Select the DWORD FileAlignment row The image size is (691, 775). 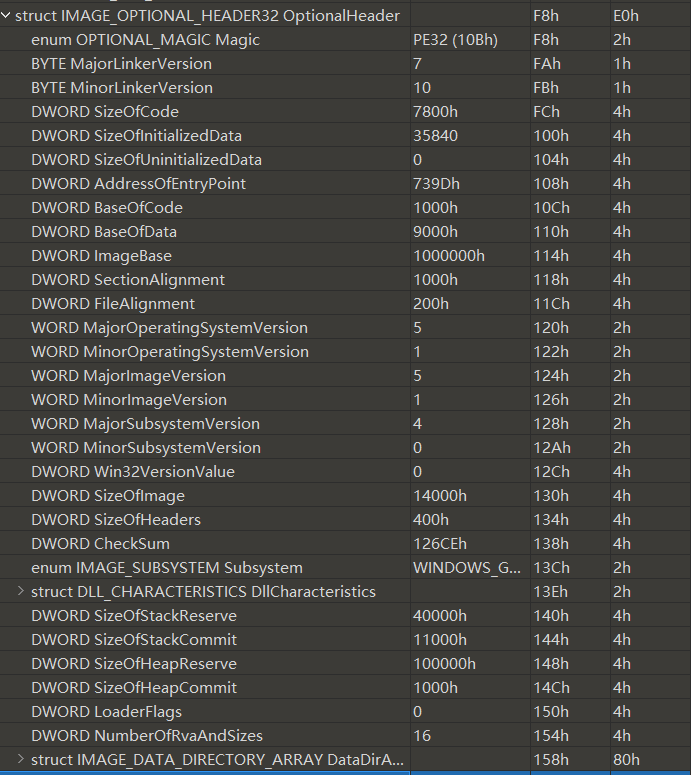pos(113,304)
